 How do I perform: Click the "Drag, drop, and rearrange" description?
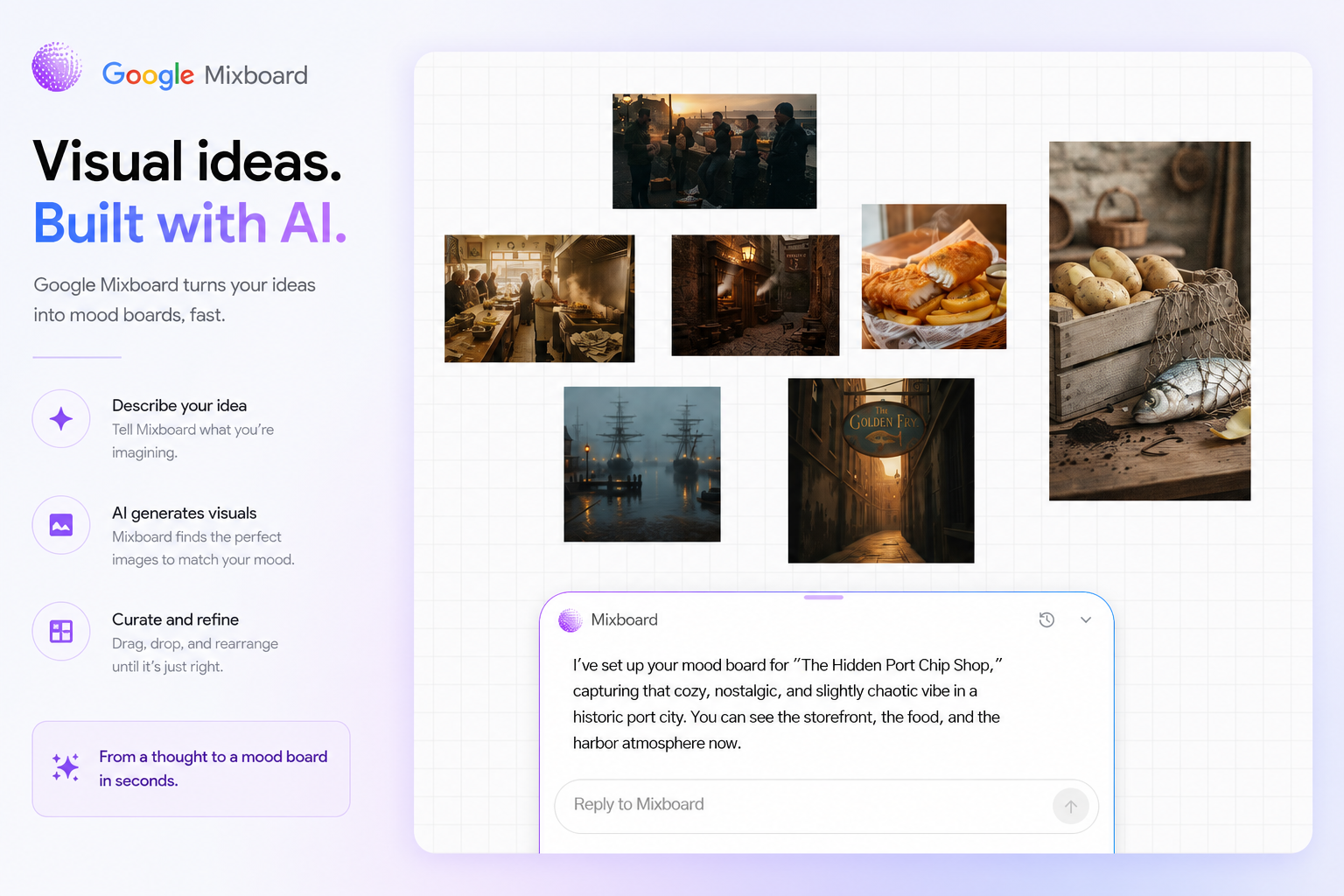(x=195, y=654)
